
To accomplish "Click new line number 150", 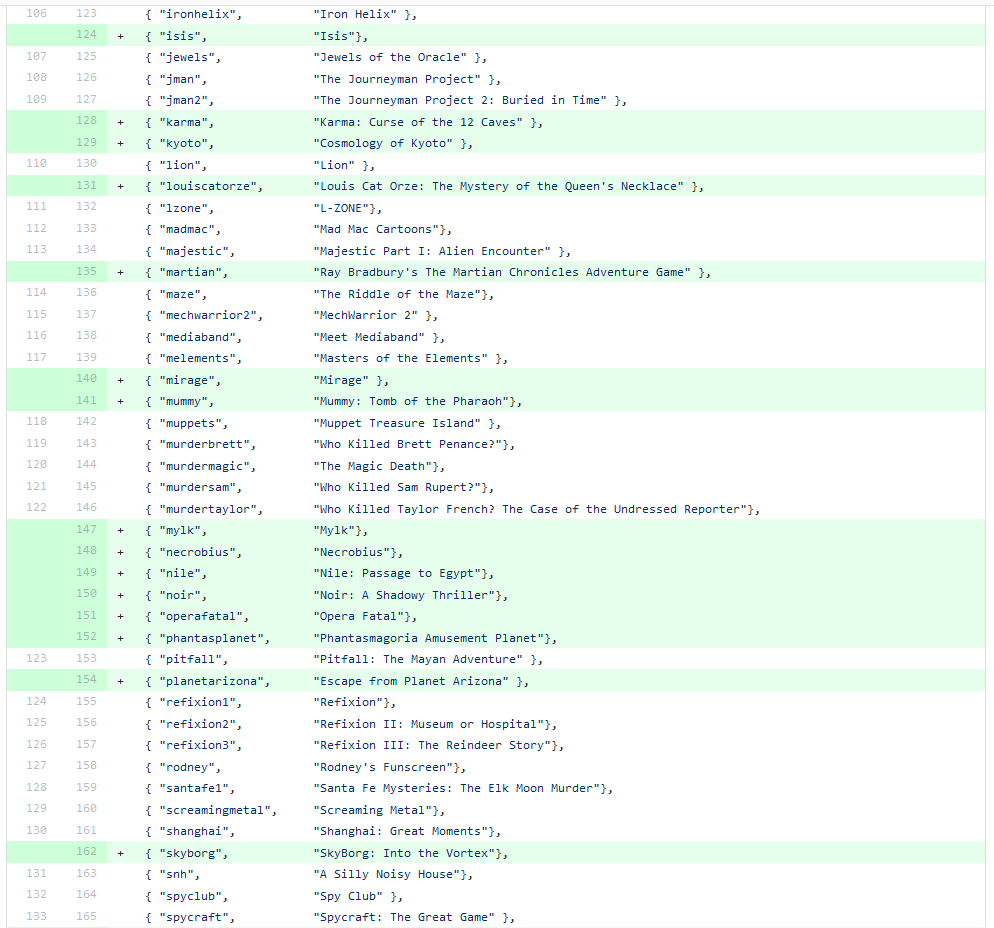I will 86,594.
